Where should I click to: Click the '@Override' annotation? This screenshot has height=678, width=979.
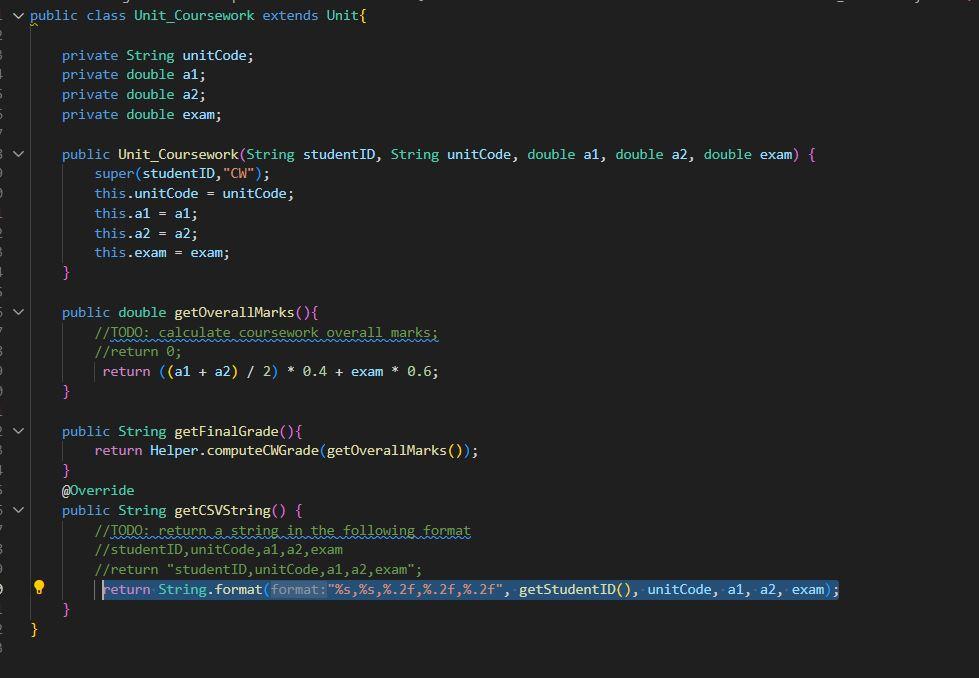pos(98,491)
